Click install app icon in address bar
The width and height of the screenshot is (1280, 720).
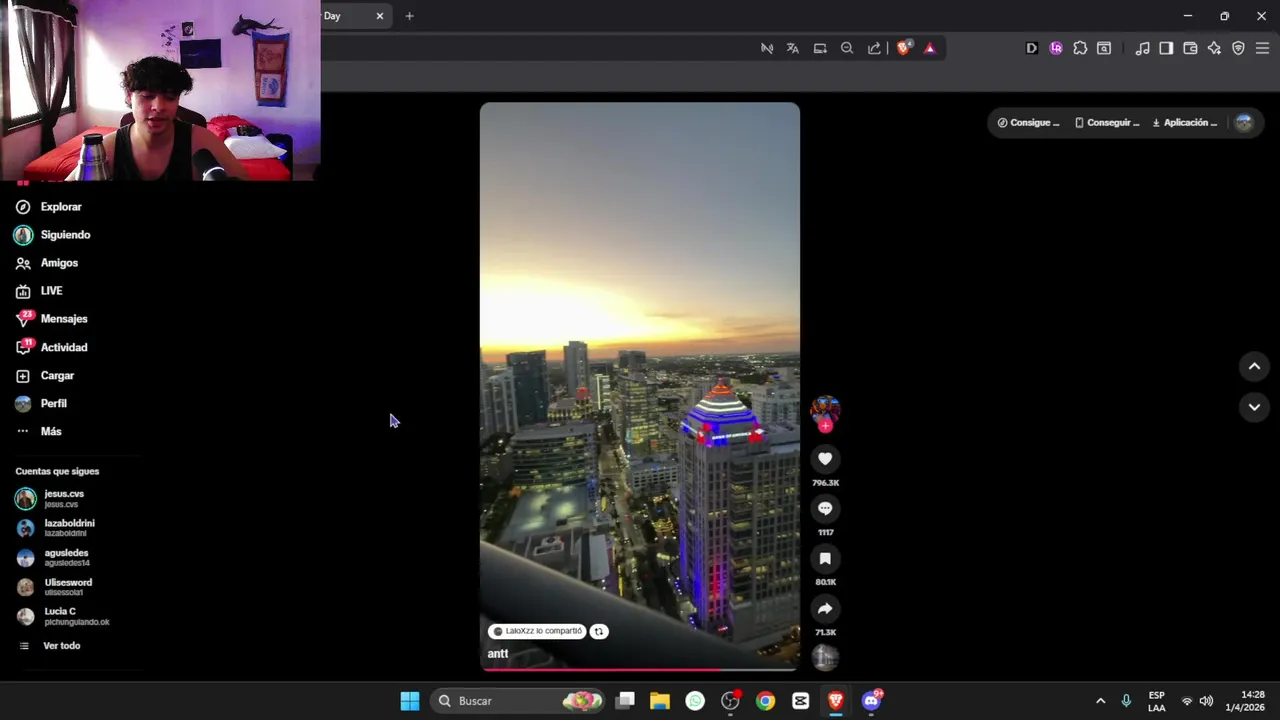pyautogui.click(x=820, y=48)
